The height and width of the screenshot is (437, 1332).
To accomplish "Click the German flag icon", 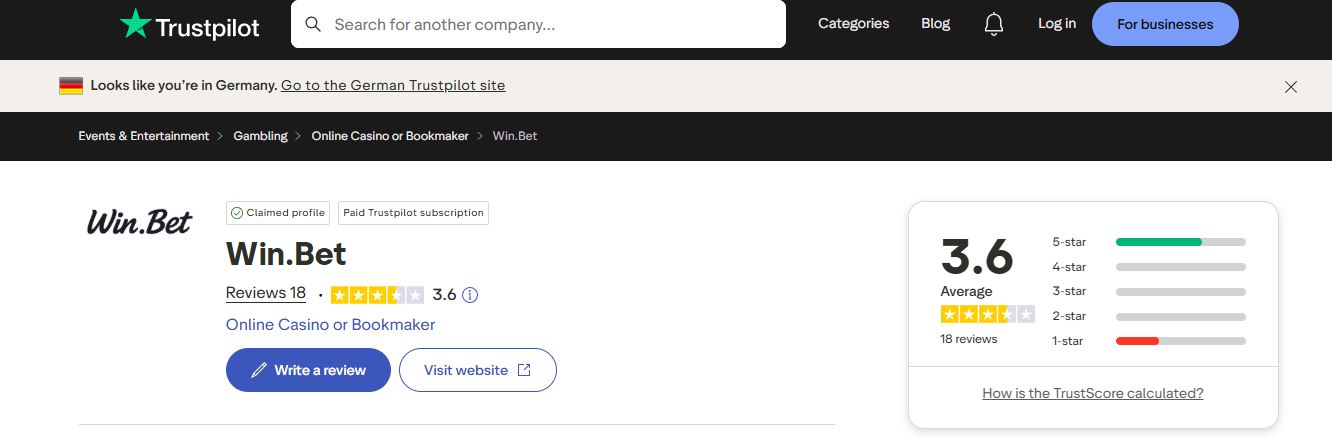I will [x=71, y=86].
